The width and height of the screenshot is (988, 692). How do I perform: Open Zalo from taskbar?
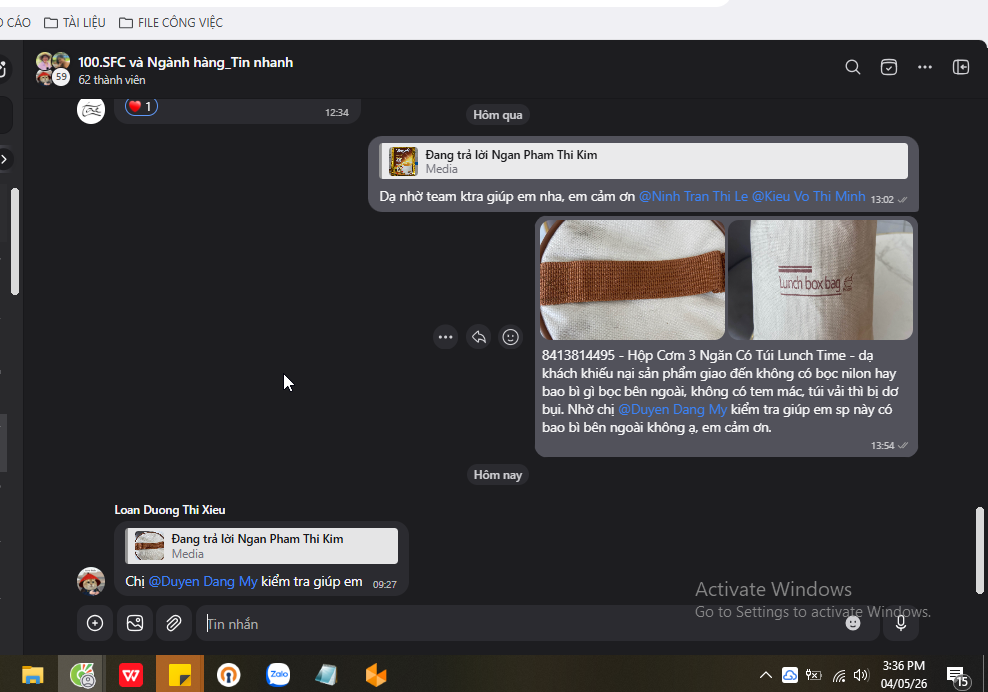pos(278,675)
